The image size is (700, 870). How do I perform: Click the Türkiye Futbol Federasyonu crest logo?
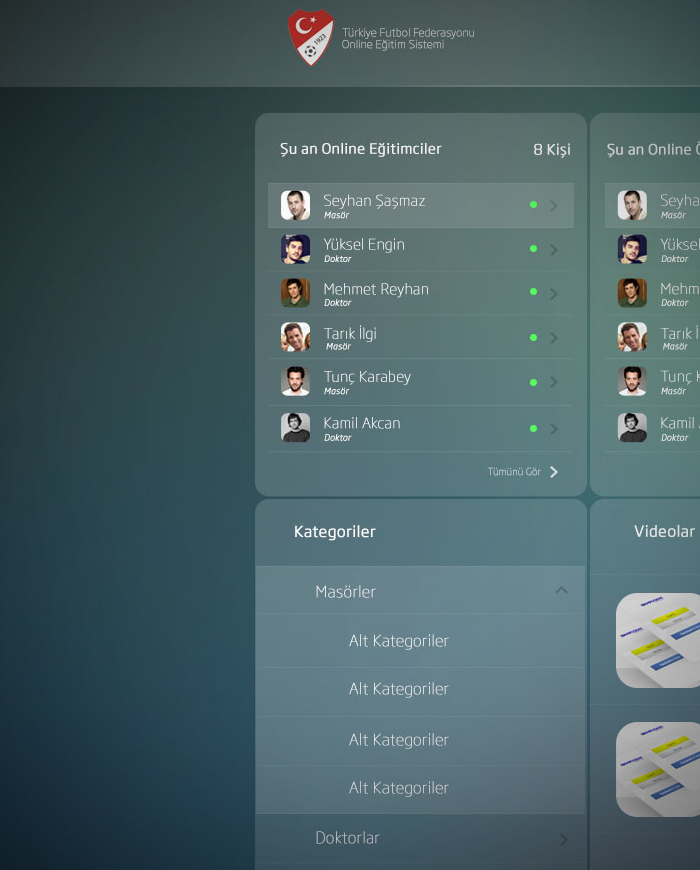click(x=311, y=37)
